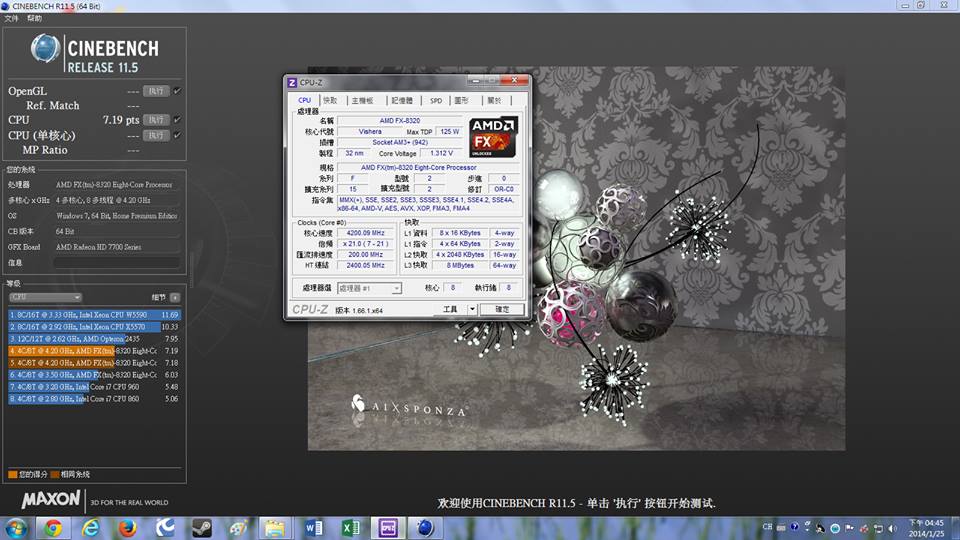
Task: Toggle the CPU test checkbox
Action: pyautogui.click(x=177, y=120)
